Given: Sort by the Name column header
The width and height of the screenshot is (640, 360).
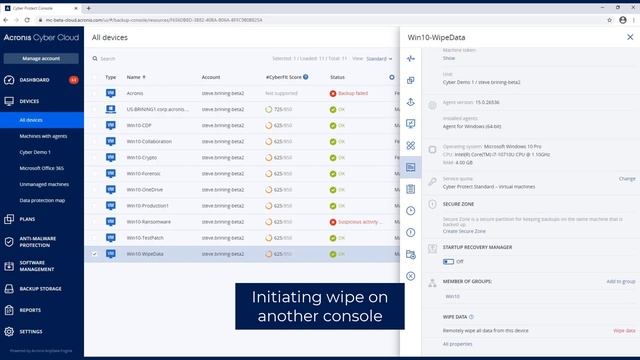Looking at the screenshot, I should coord(136,77).
